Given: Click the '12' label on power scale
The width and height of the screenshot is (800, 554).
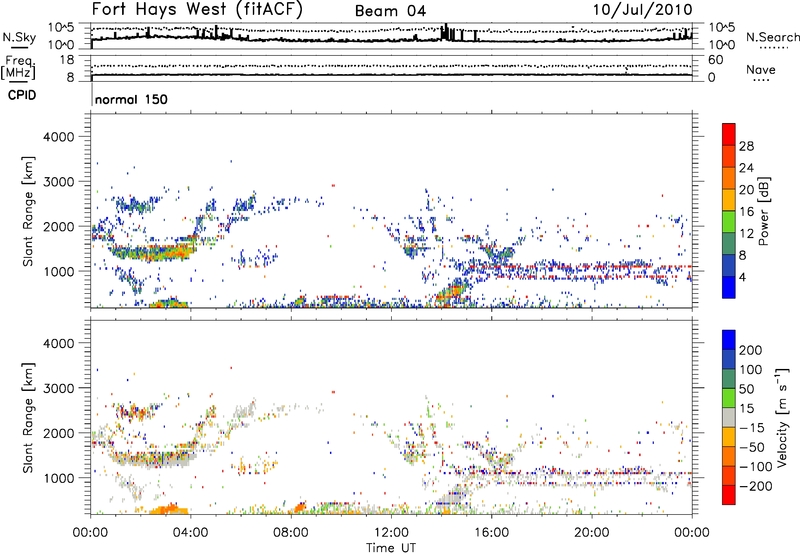Looking at the screenshot, I should point(746,234).
